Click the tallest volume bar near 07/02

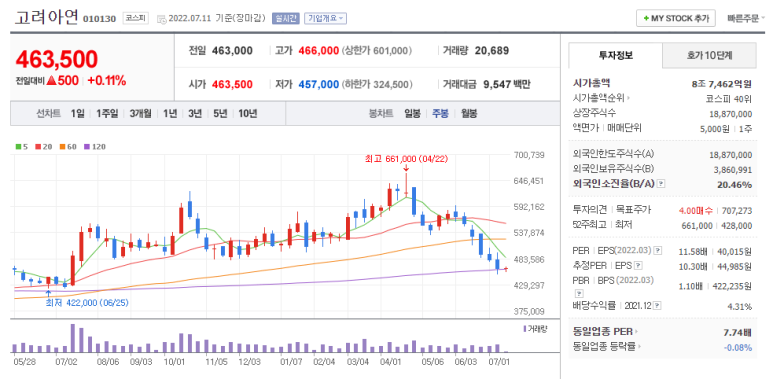point(72,338)
